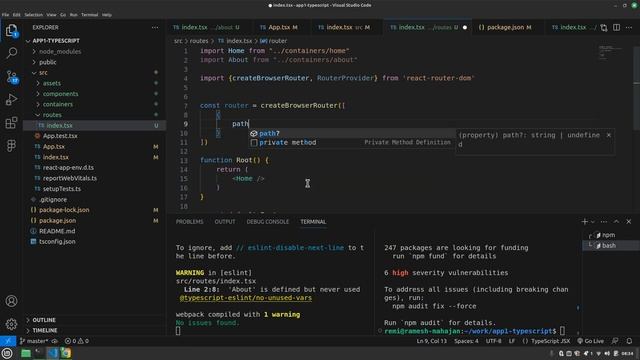Open App.test.tsx in explorer
This screenshot has height=360, width=640.
click(60, 136)
